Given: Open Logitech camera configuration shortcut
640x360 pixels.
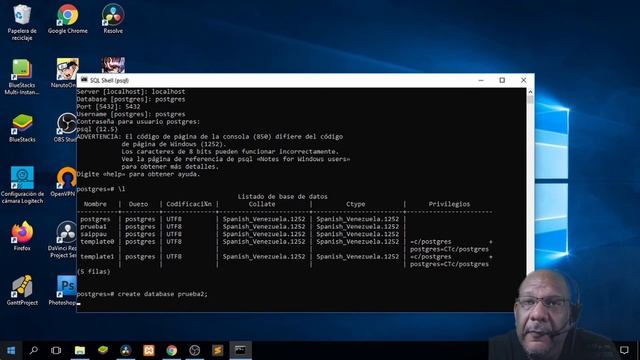Looking at the screenshot, I should [22, 185].
